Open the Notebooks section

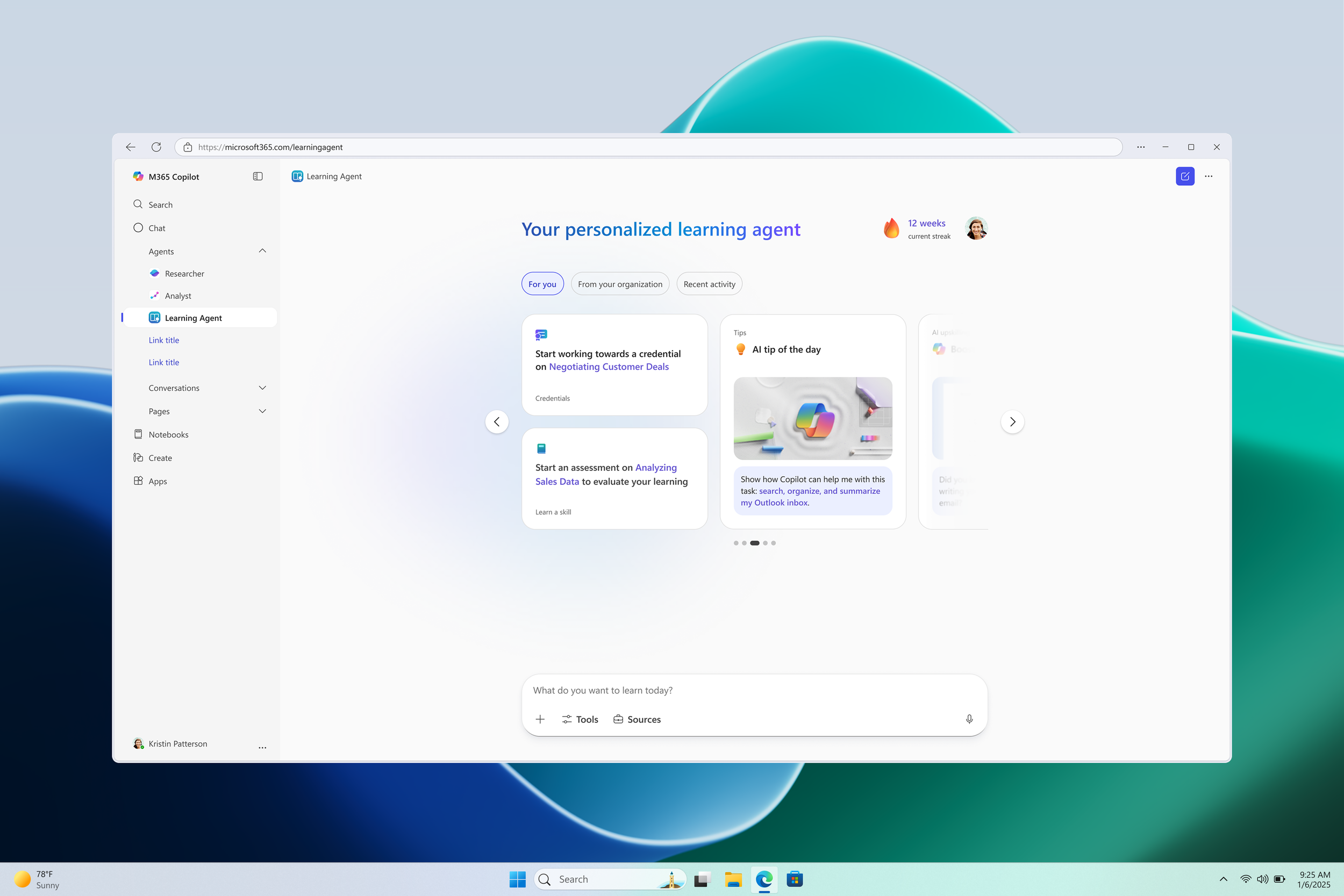[168, 434]
